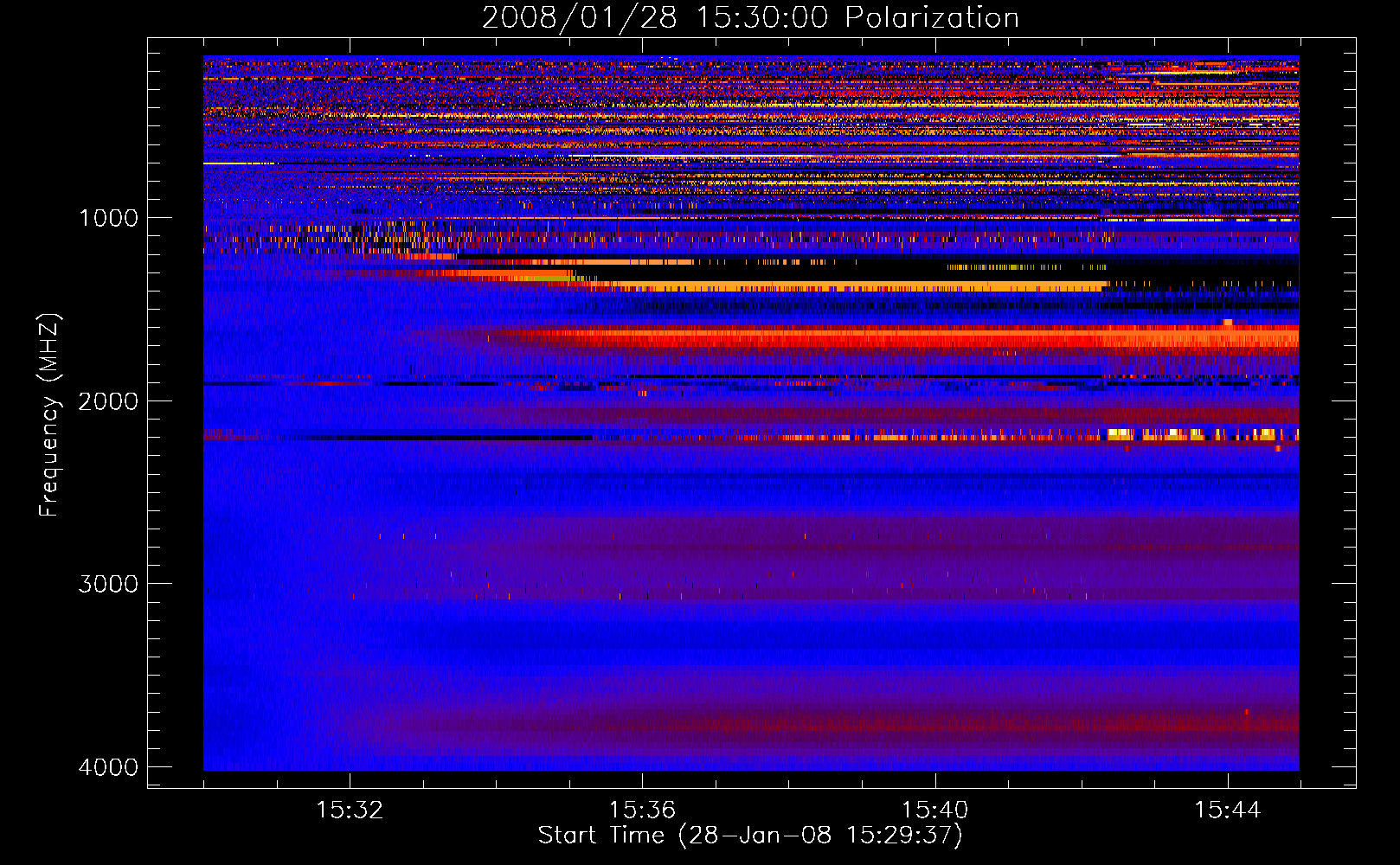Click the '15:36' time tick label
Image resolution: width=1400 pixels, height=865 pixels.
[x=642, y=811]
